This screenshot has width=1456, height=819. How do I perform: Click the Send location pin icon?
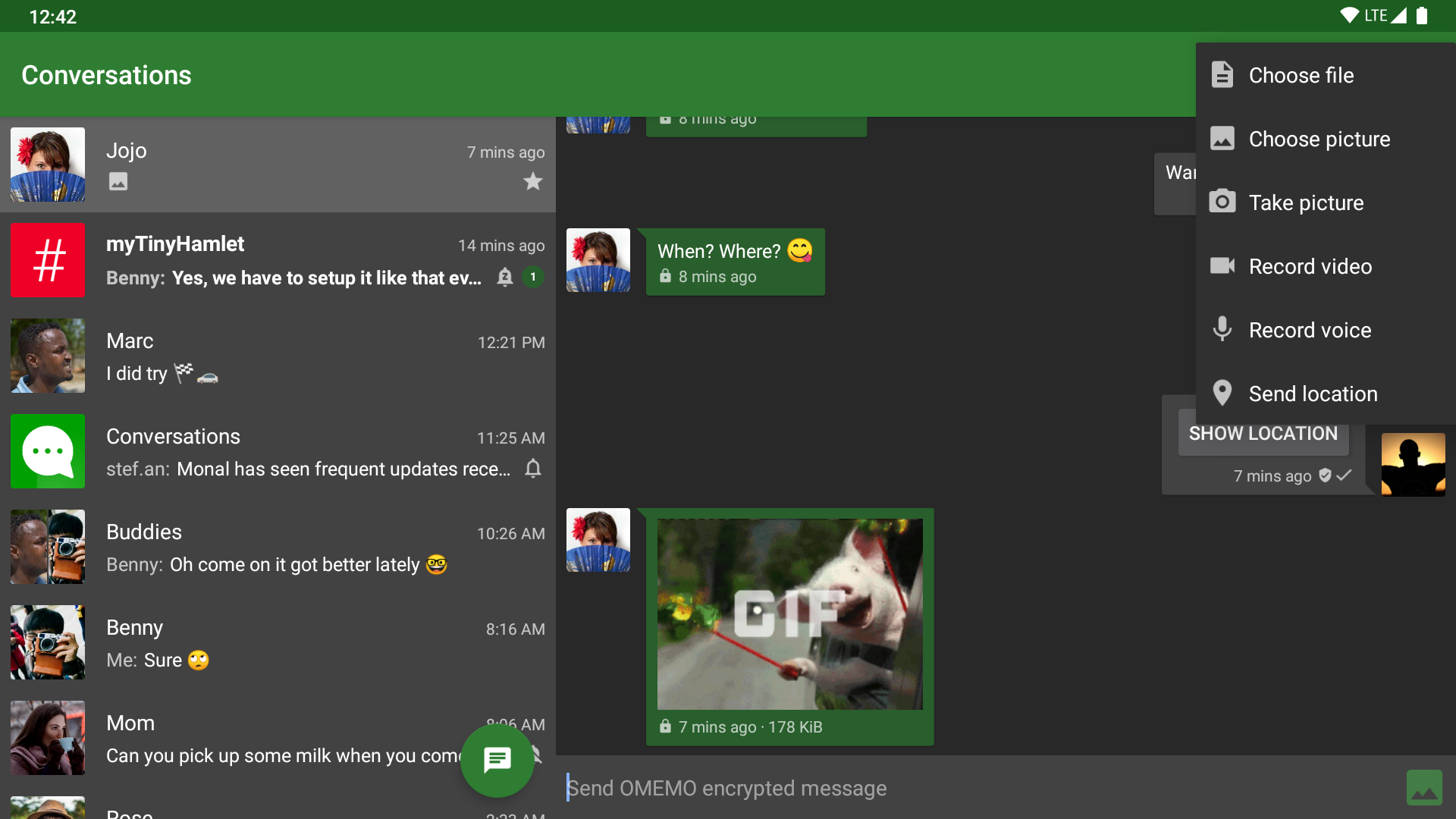click(x=1222, y=393)
